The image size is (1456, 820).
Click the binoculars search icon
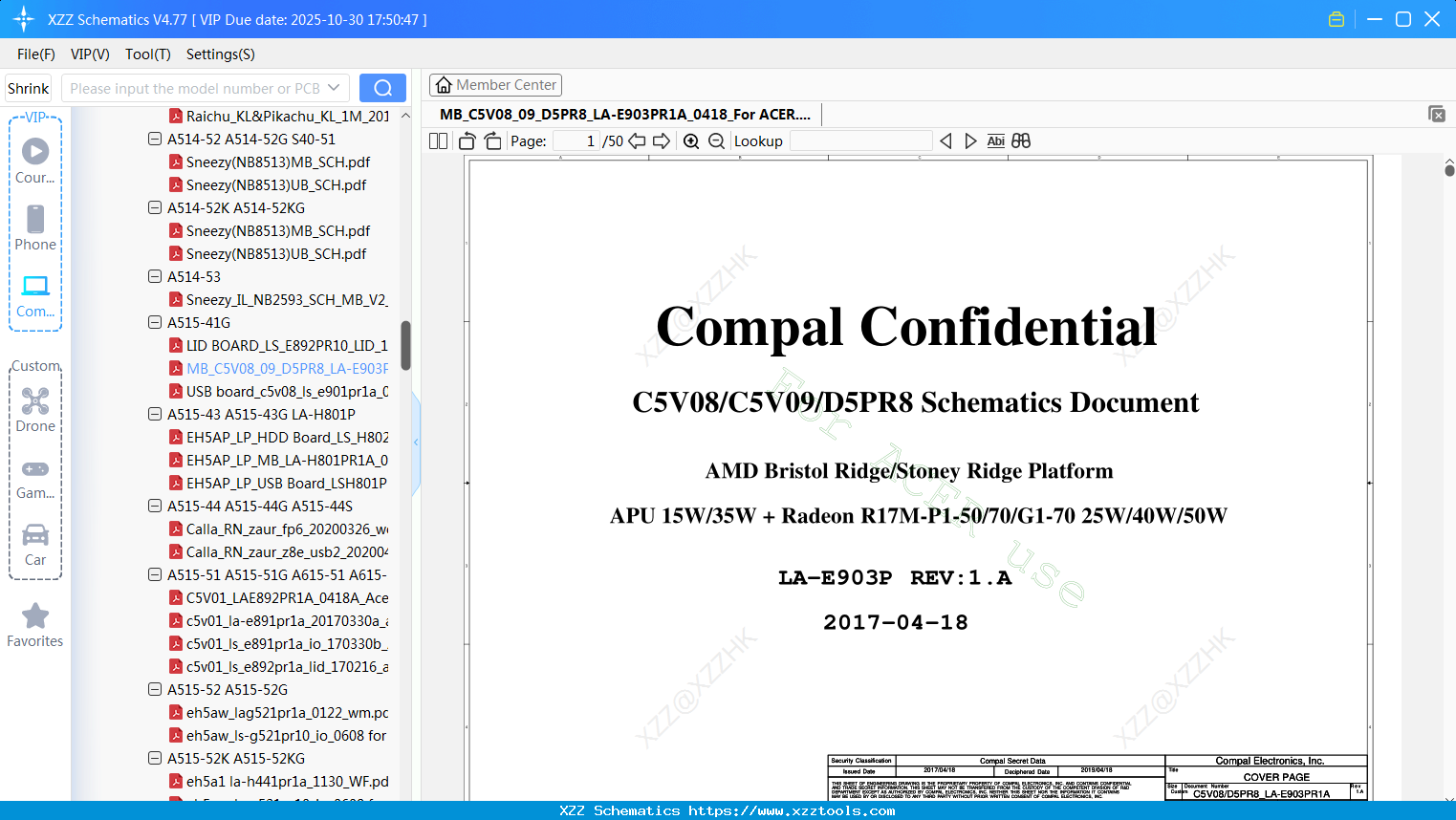point(1021,141)
